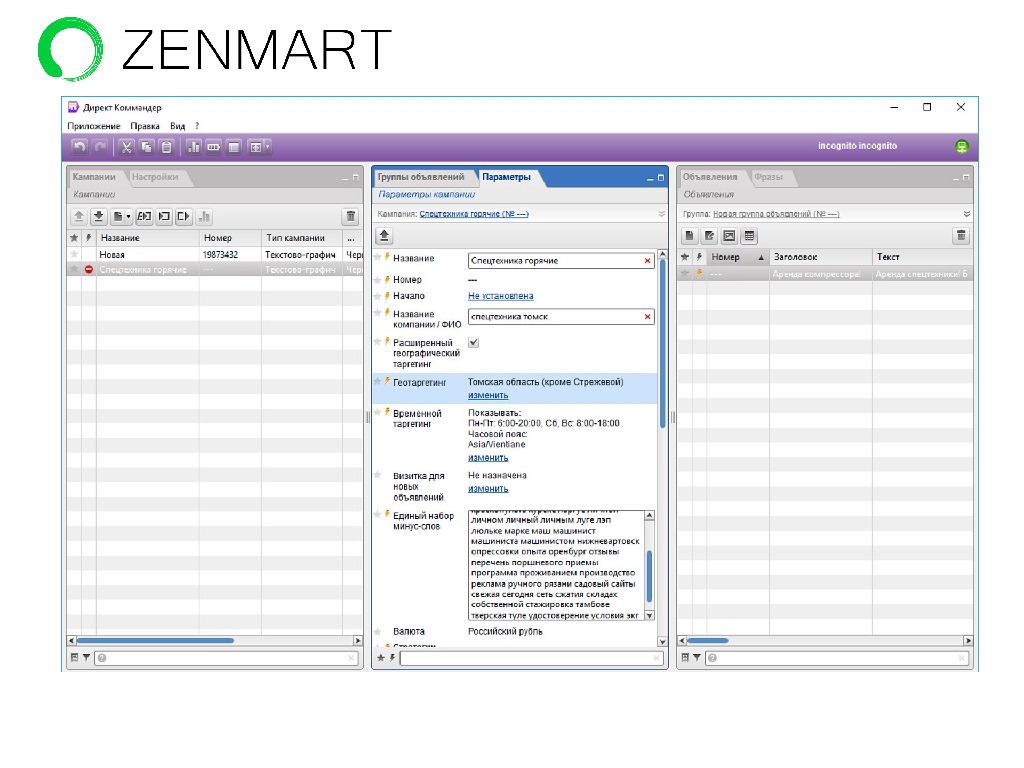Create a new ad with the document icon
Image resolution: width=1024 pixels, height=768 pixels.
coord(690,236)
